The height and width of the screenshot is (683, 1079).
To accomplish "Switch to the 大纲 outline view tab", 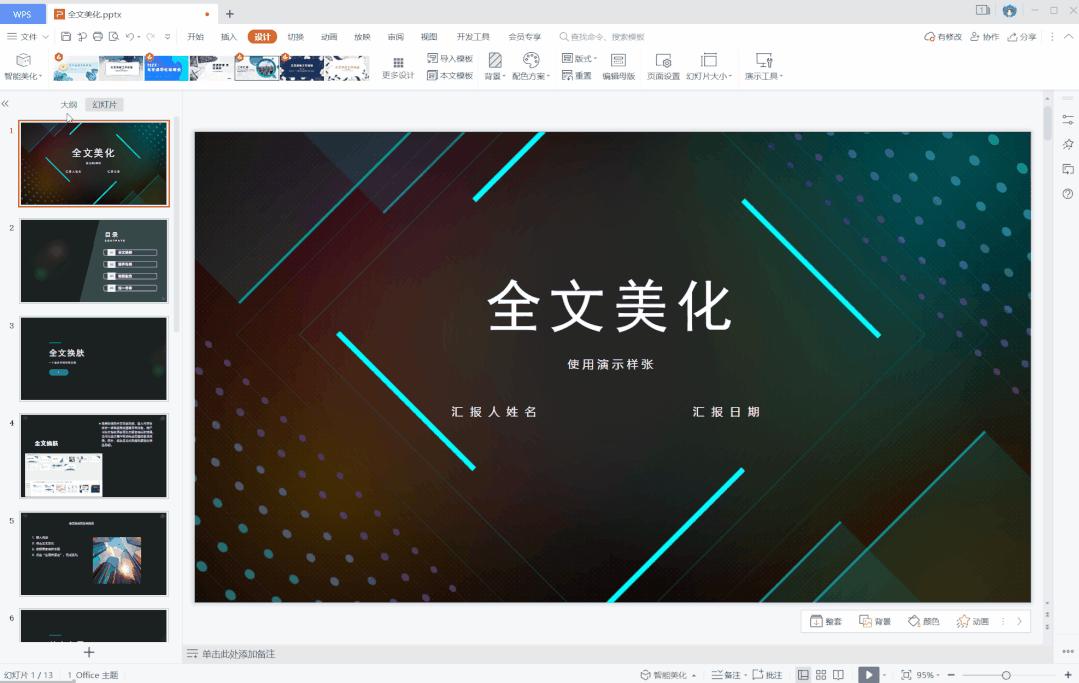I will coord(68,103).
